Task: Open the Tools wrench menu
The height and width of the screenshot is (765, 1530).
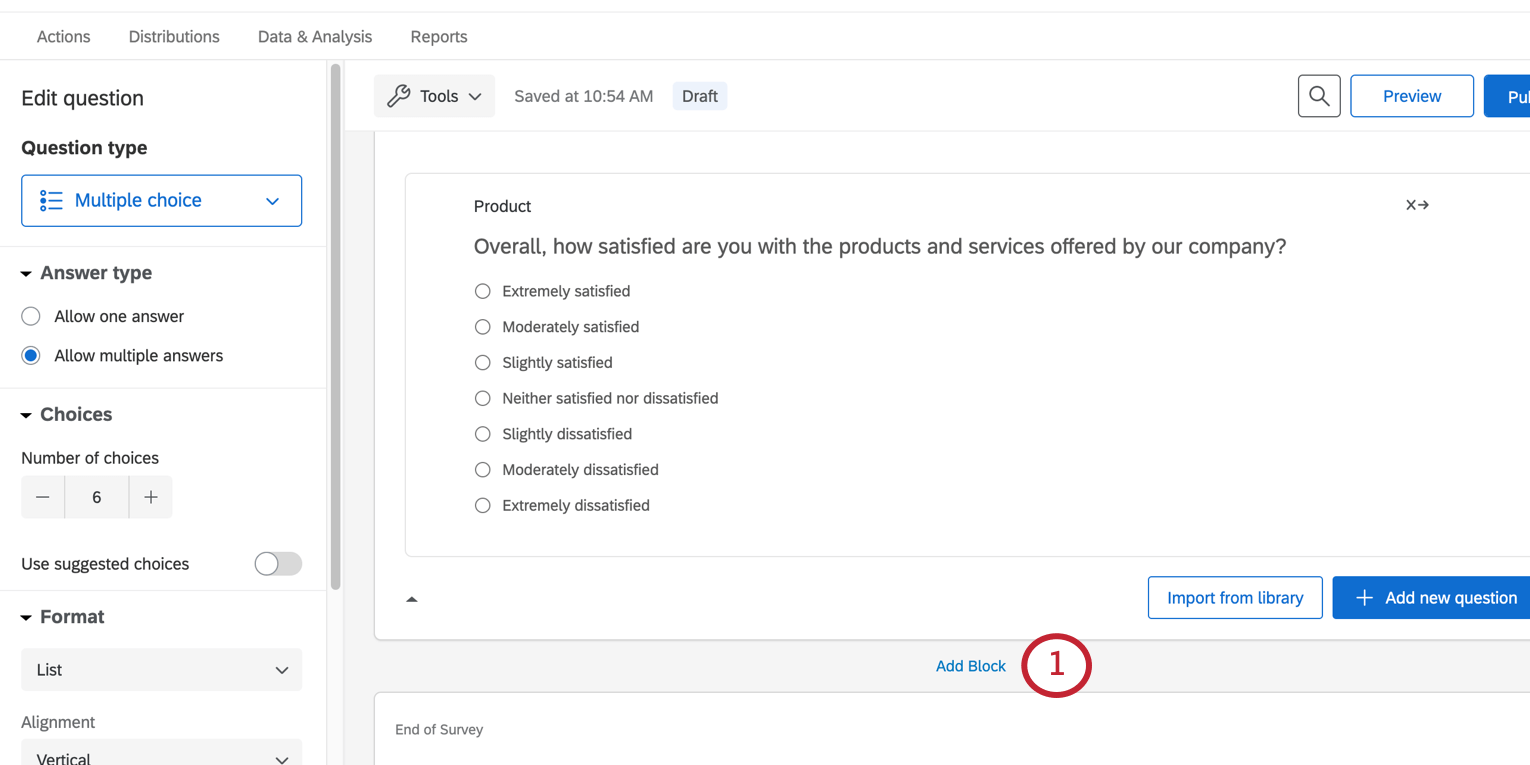Action: coord(434,96)
